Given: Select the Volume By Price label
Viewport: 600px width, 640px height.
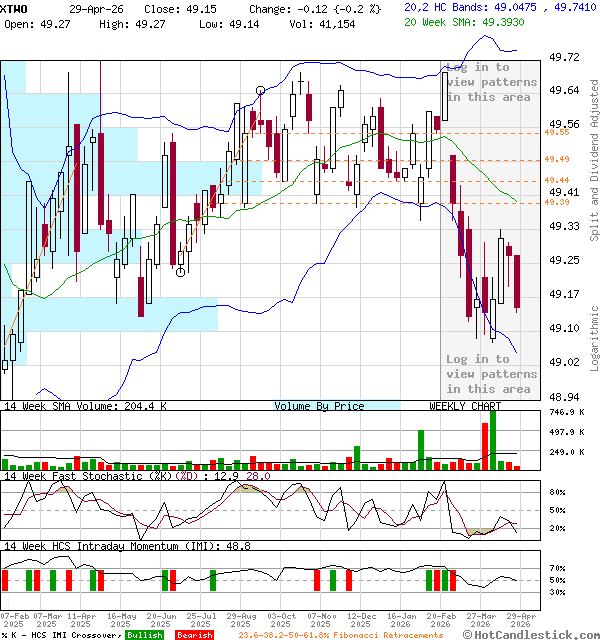Looking at the screenshot, I should click(x=319, y=406).
